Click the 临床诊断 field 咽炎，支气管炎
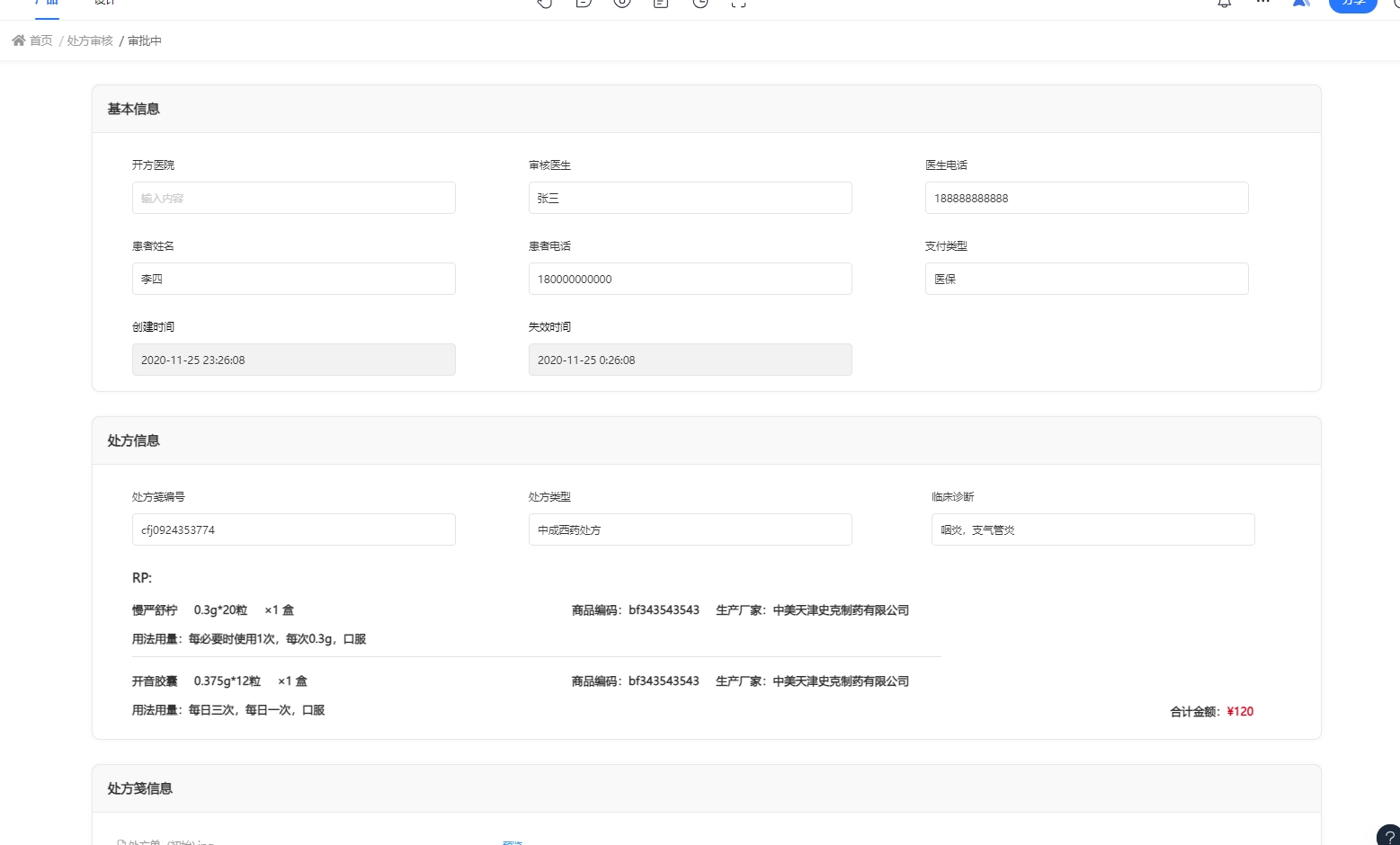This screenshot has height=845, width=1400. [x=1093, y=529]
